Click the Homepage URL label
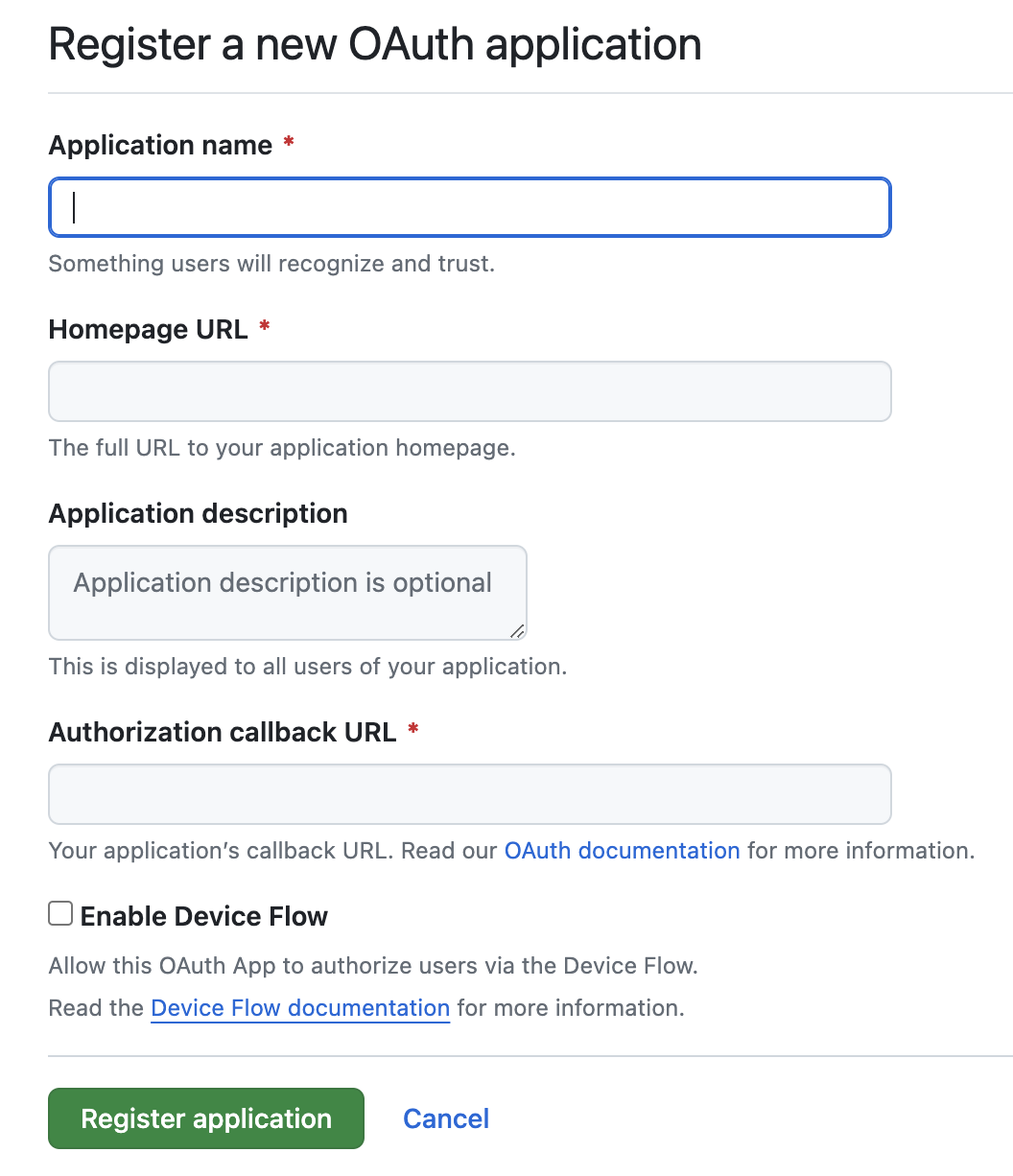This screenshot has width=1013, height=1176. click(149, 330)
